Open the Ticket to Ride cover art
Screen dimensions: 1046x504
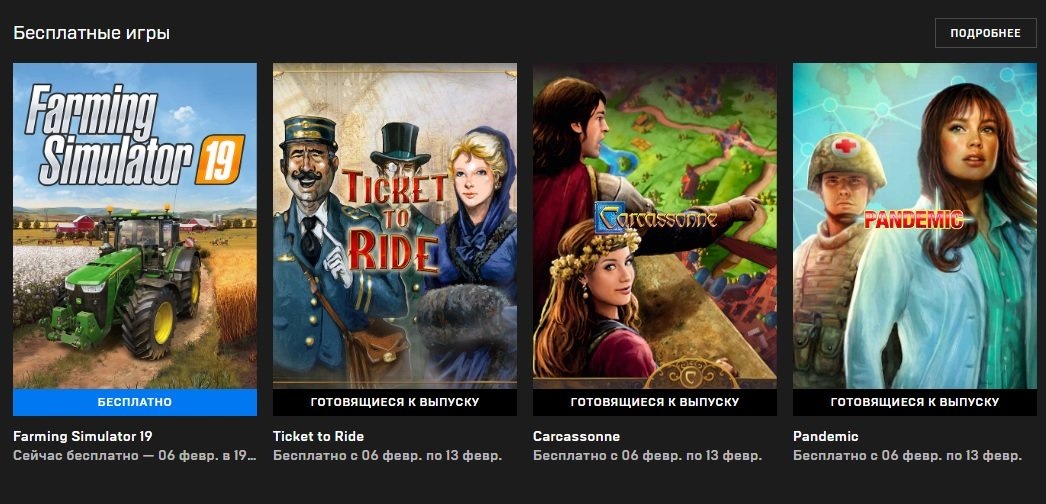pos(394,226)
